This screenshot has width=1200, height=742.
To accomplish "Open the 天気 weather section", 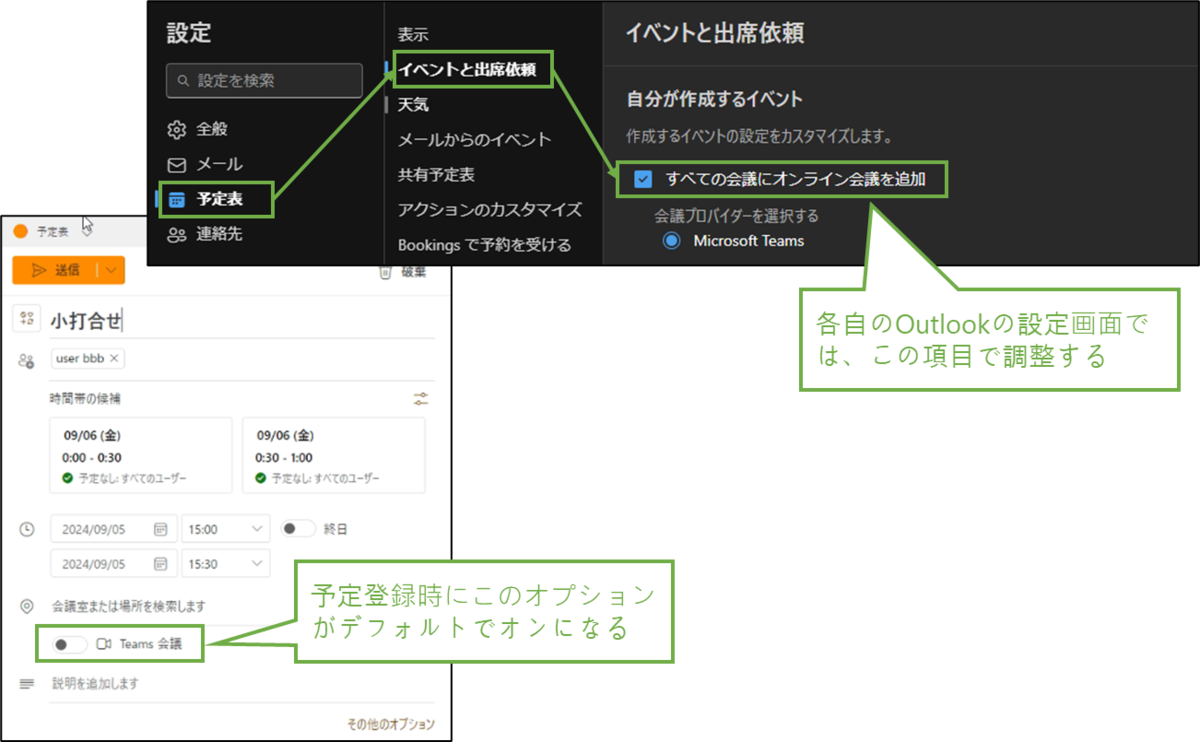I will 413,104.
